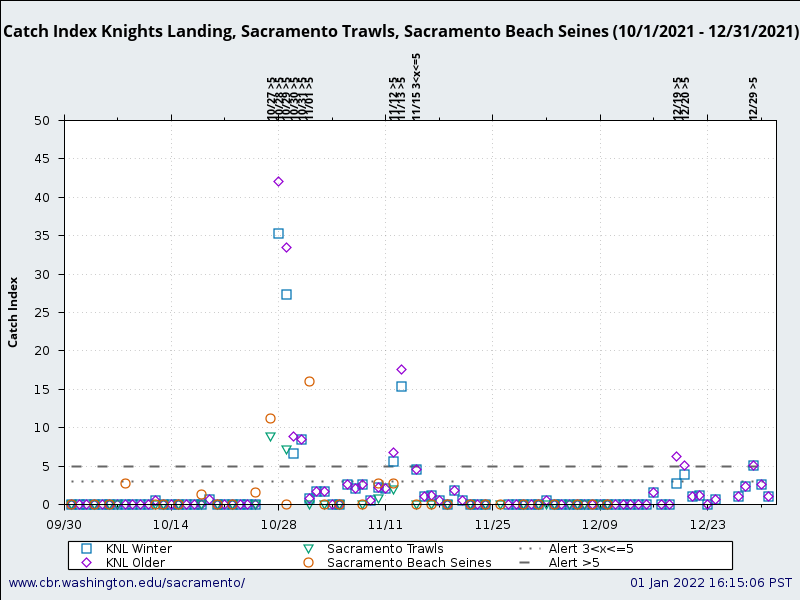Screen dimensions: 800x600
Task: Click the KNL Winter blue square legend marker
Action: coord(88,548)
